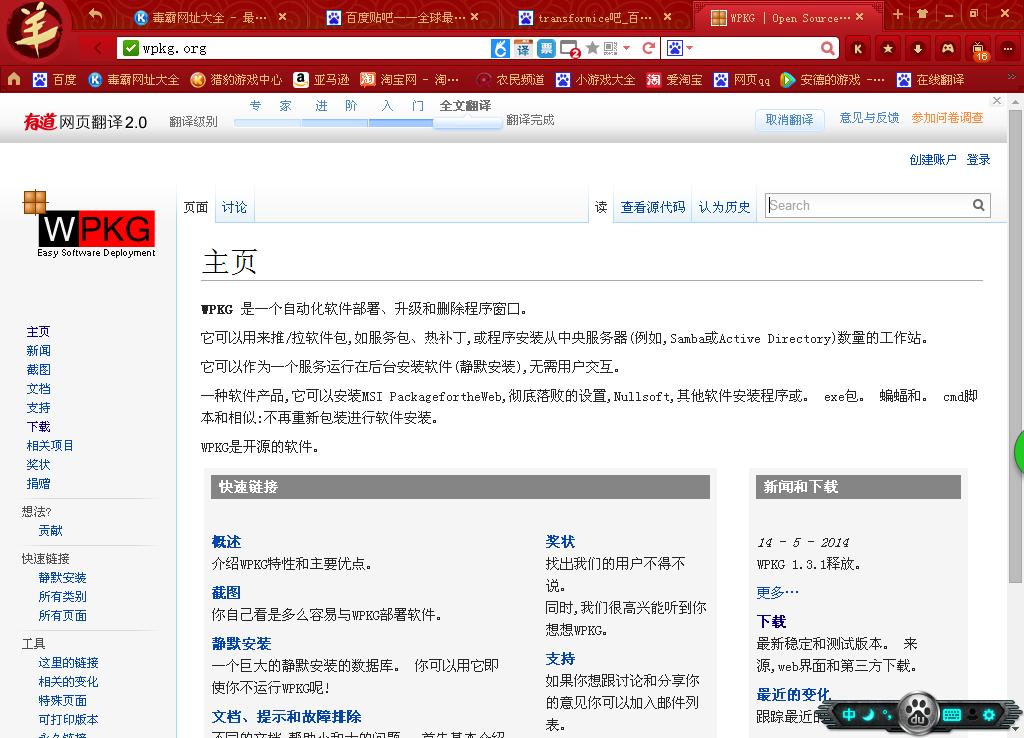The height and width of the screenshot is (738, 1024).
Task: Open 静默安装 link in sidebar
Action: pyautogui.click(x=62, y=577)
